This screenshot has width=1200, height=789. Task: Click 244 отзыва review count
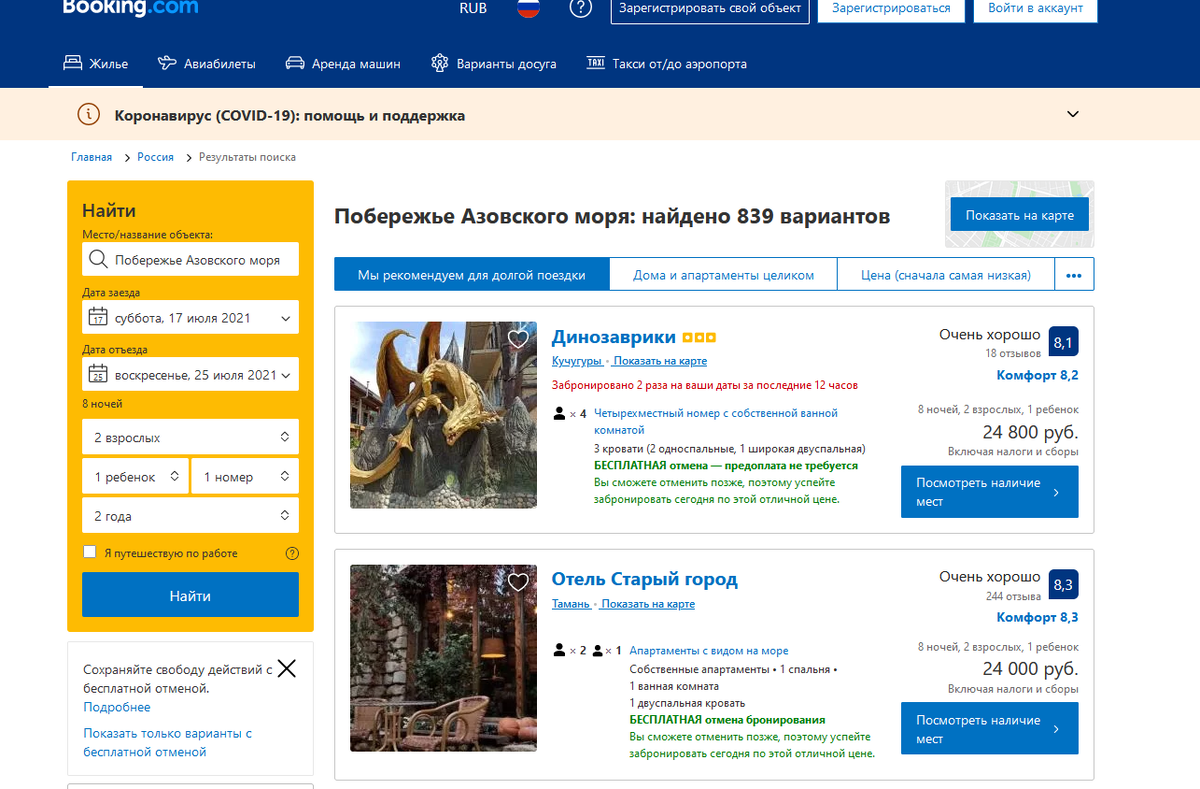click(1013, 596)
